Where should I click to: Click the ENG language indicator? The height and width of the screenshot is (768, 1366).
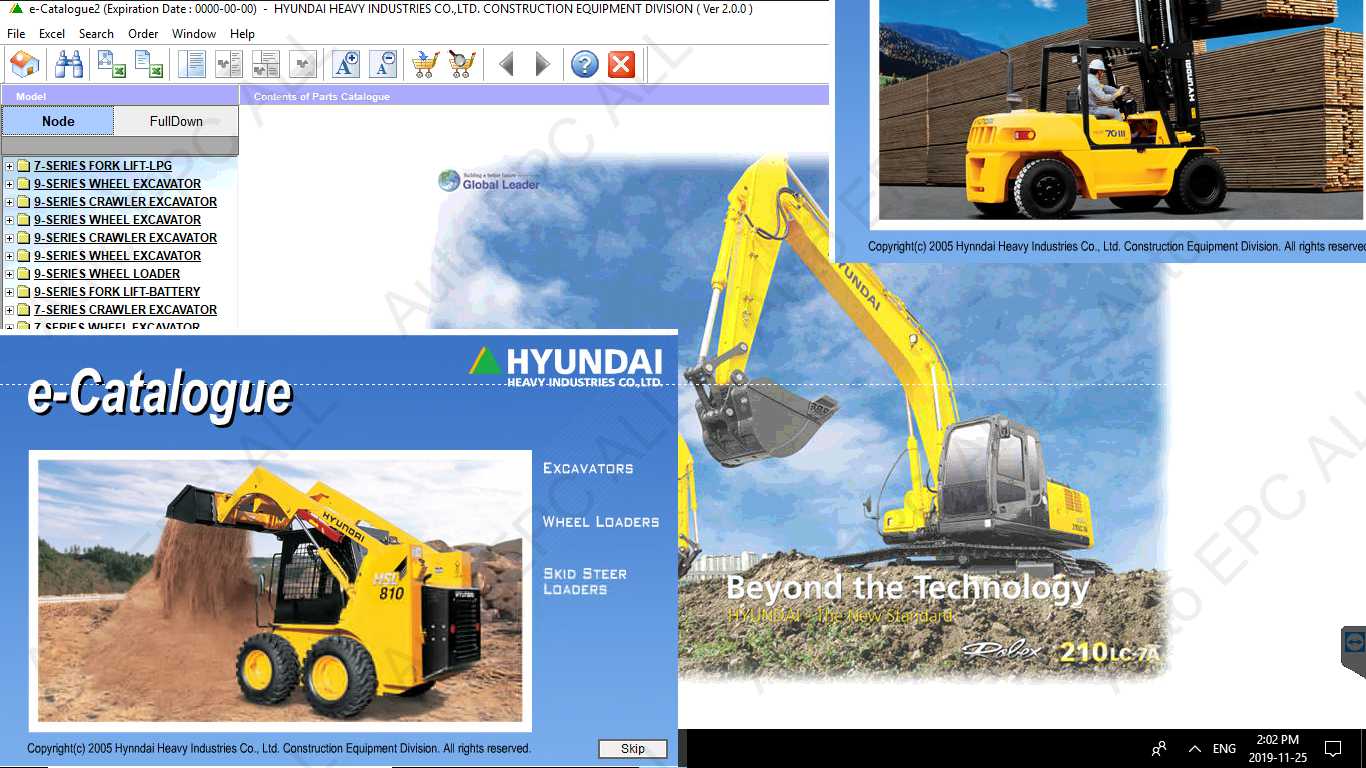pos(1224,748)
